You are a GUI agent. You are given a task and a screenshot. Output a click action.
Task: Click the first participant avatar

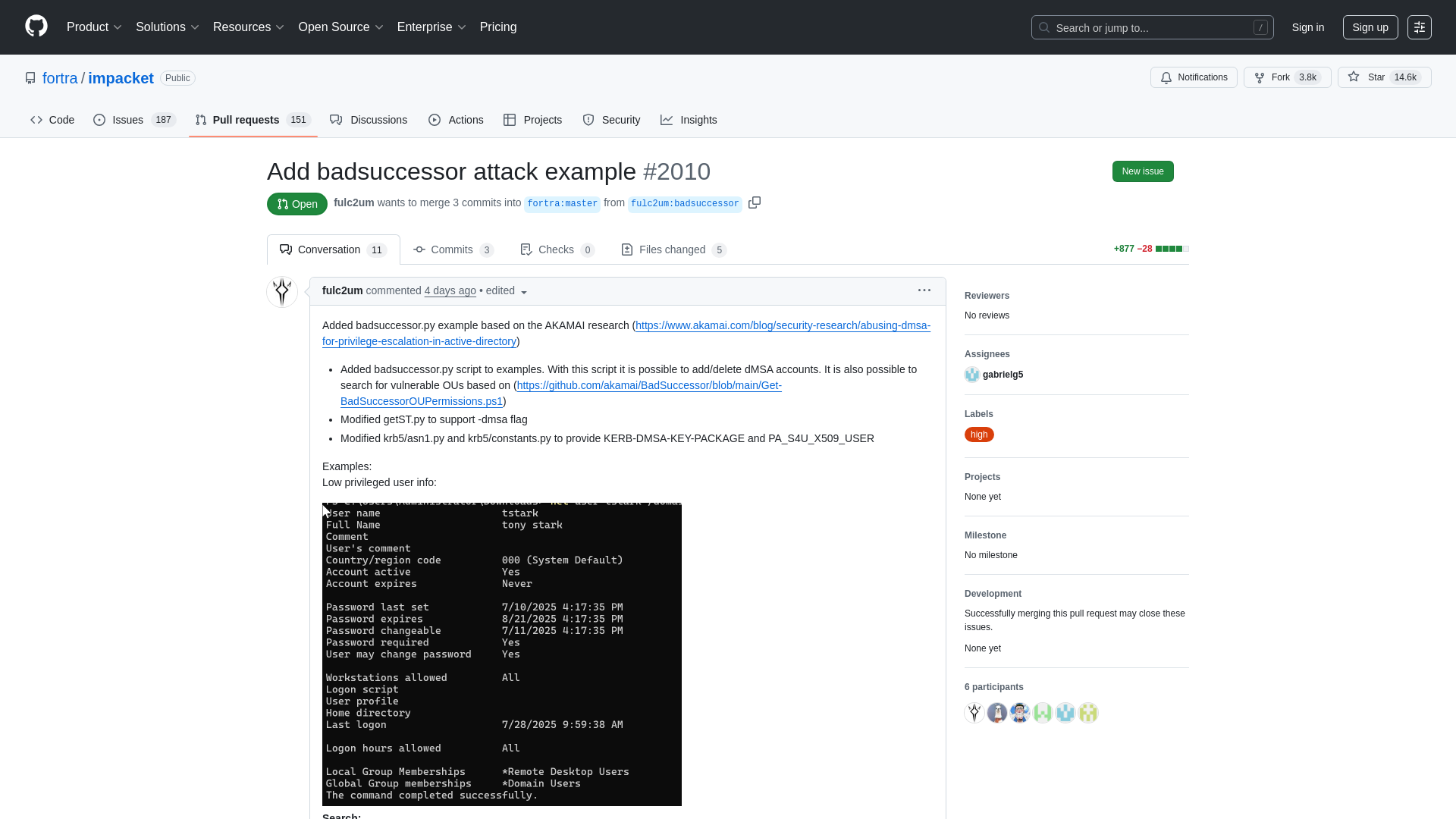pyautogui.click(x=974, y=713)
